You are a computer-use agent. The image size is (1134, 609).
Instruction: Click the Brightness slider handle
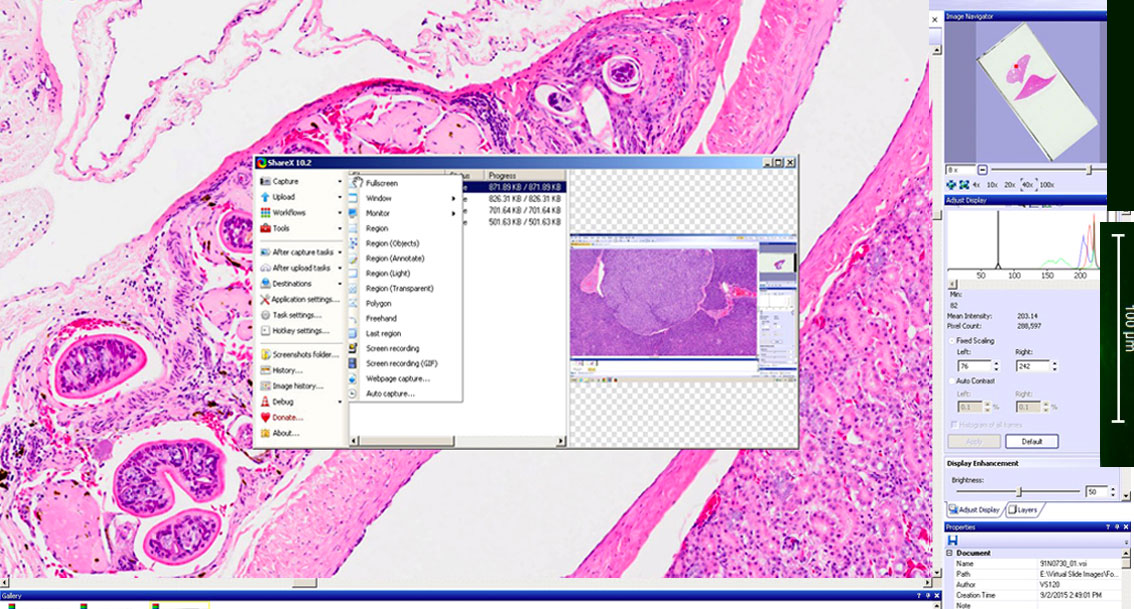[x=1019, y=492]
